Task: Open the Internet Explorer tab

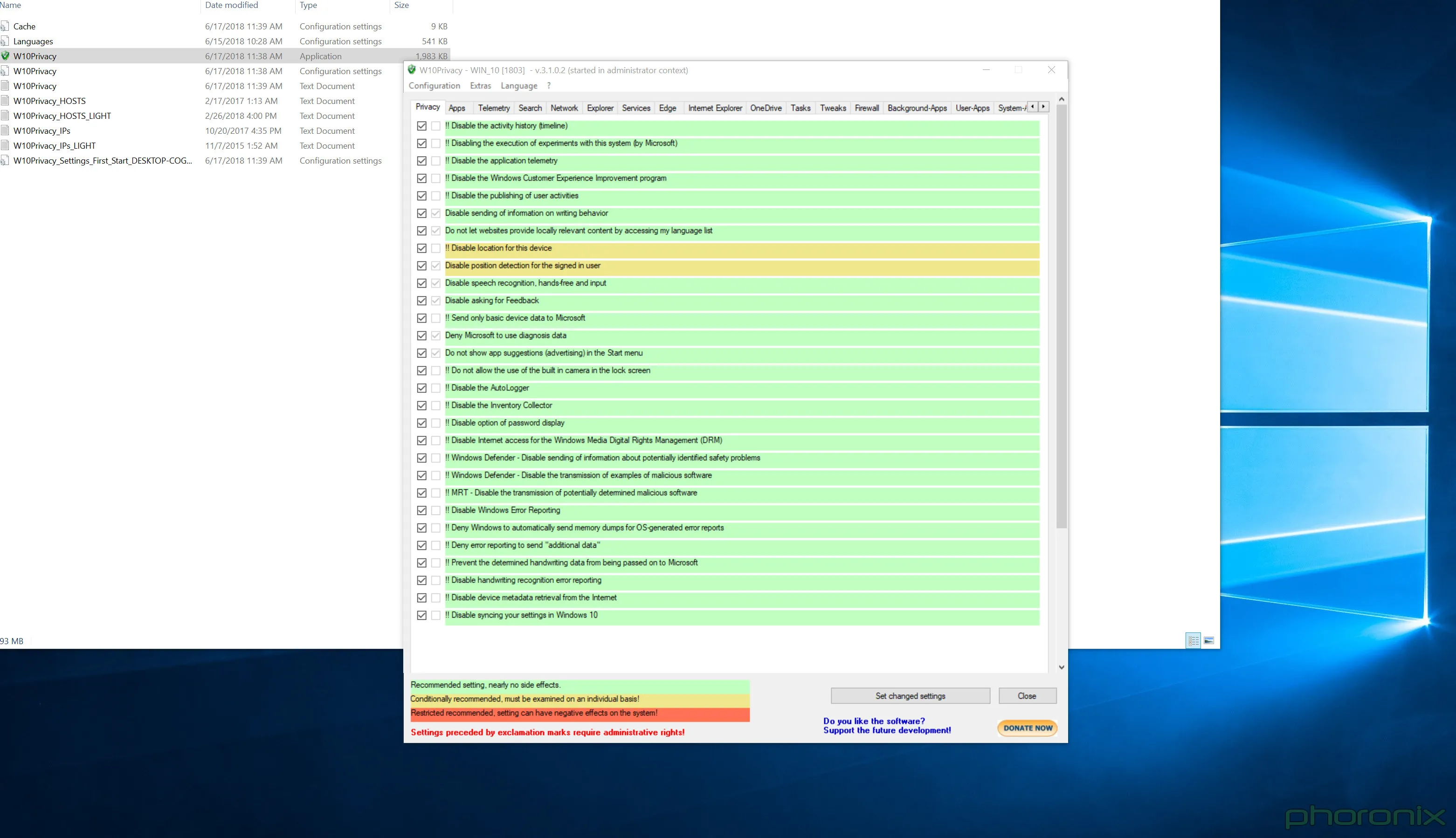Action: 714,108
